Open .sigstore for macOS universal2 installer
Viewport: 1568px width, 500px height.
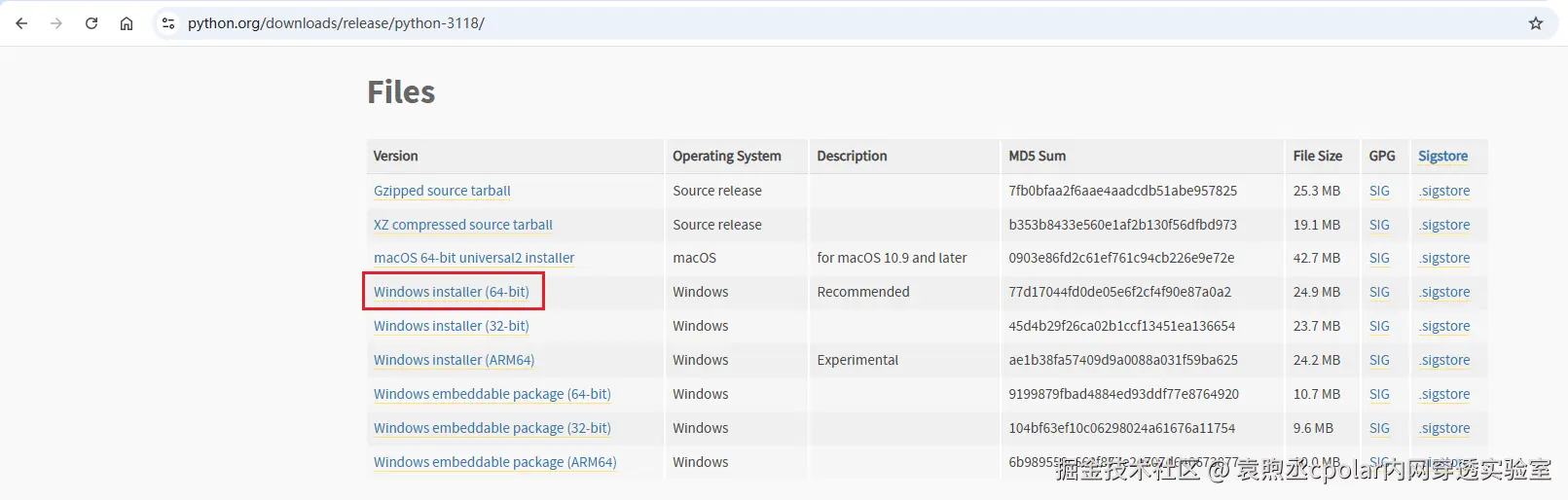(x=1444, y=258)
